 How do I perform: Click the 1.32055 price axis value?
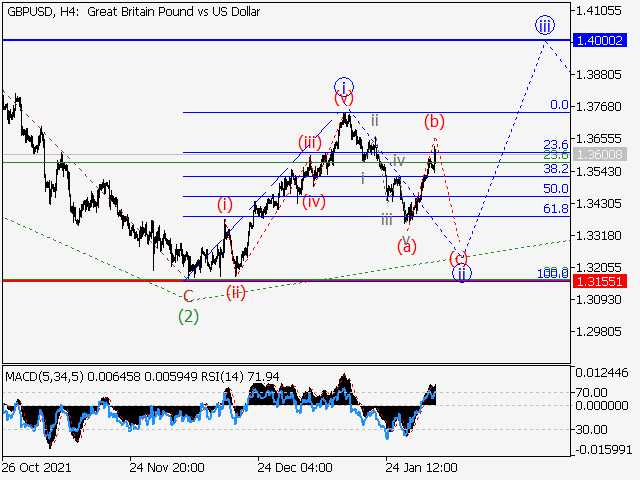(598, 267)
